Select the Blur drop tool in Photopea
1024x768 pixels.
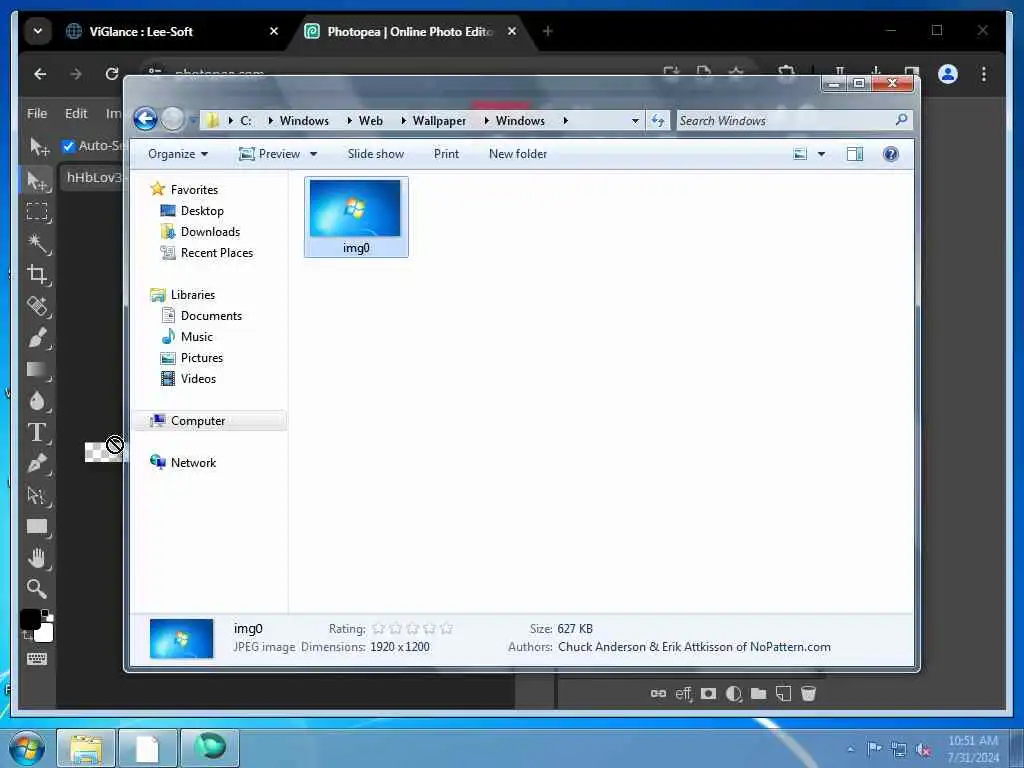[38, 401]
